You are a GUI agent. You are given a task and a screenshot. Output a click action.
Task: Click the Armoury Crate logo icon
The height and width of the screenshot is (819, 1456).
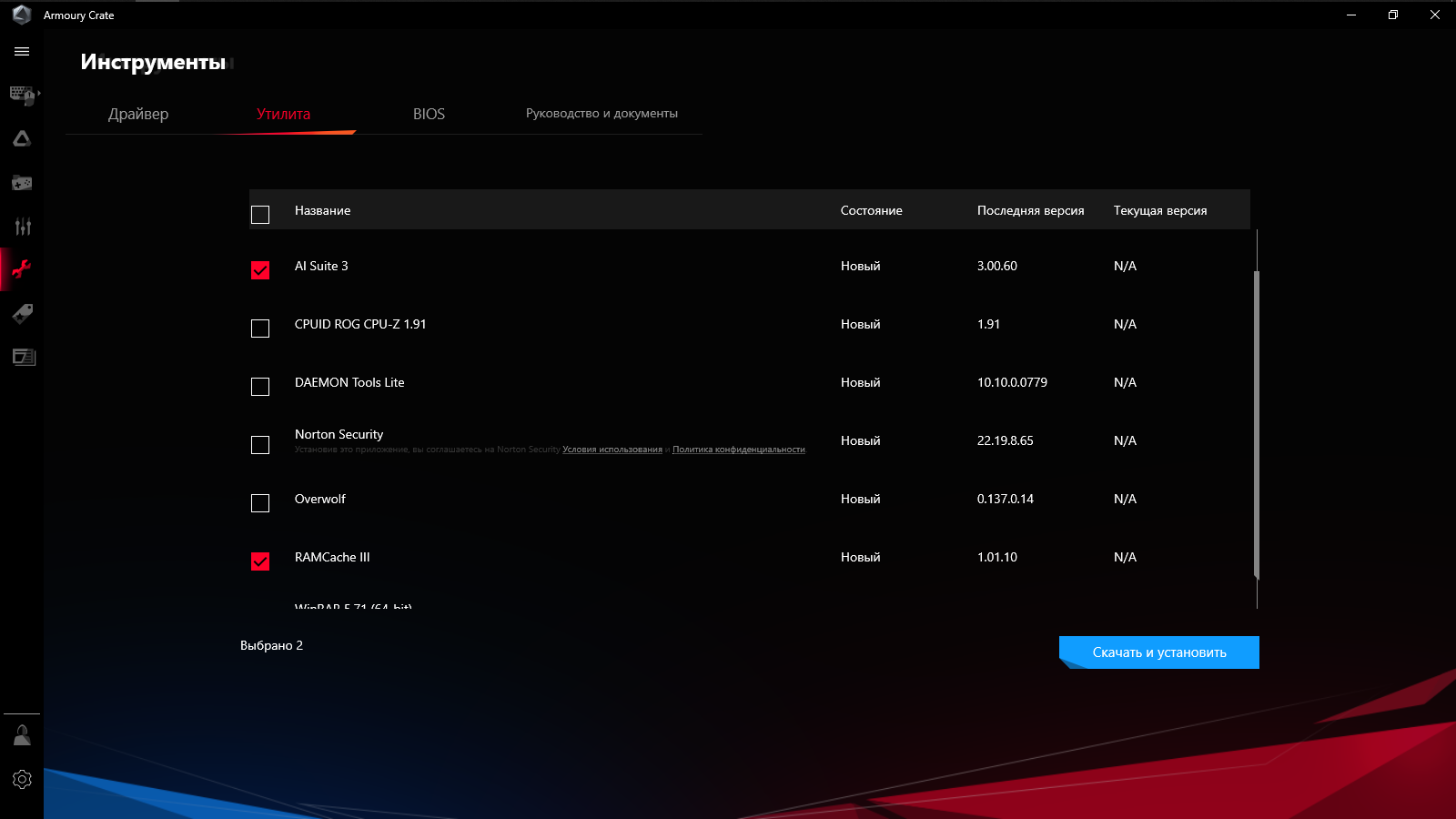click(x=22, y=15)
